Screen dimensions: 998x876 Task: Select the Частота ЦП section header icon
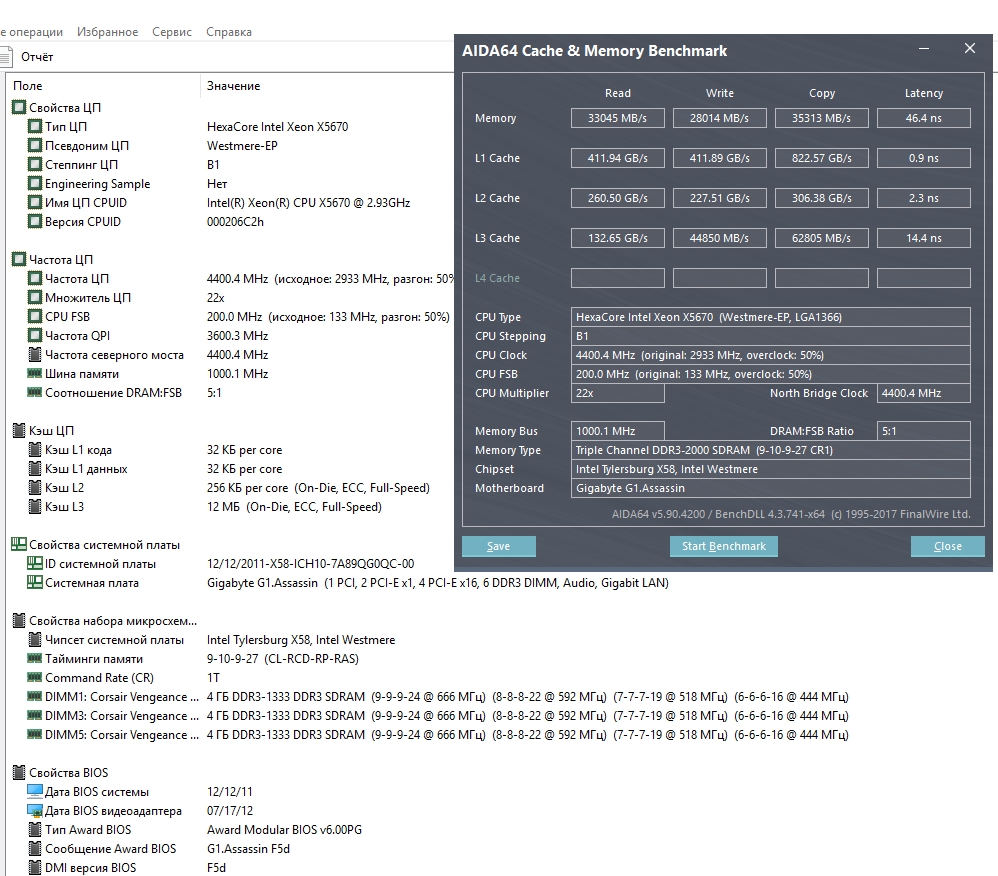pyautogui.click(x=19, y=259)
